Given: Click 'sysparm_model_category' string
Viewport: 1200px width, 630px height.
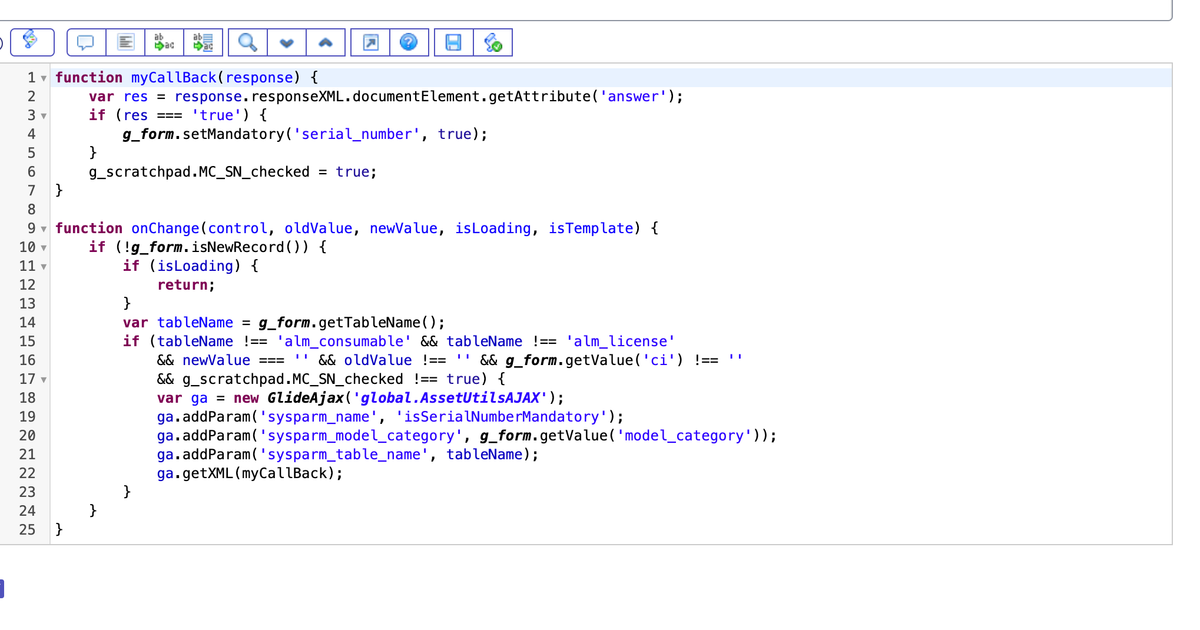Looking at the screenshot, I should tap(360, 436).
